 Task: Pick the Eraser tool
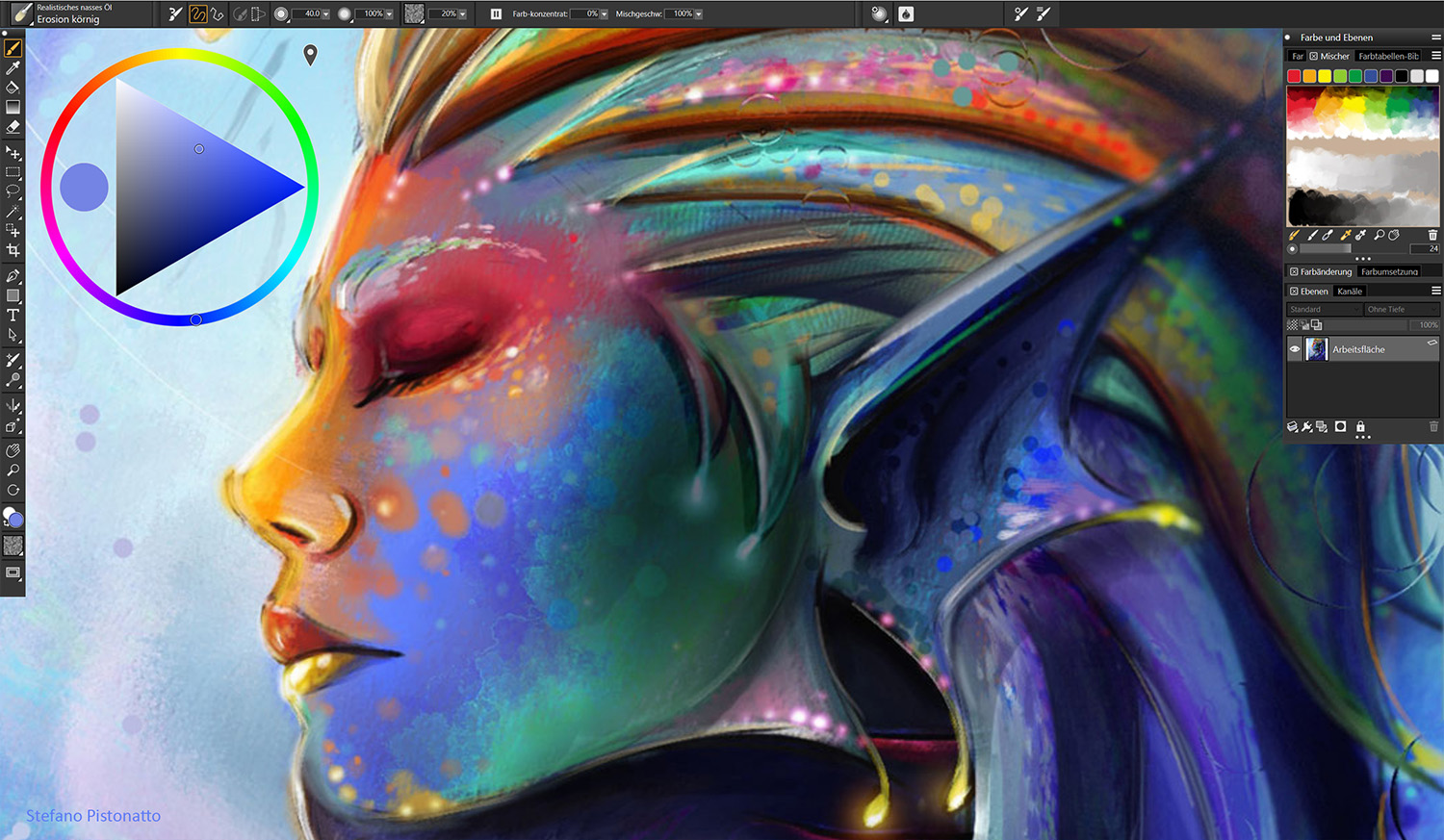13,127
